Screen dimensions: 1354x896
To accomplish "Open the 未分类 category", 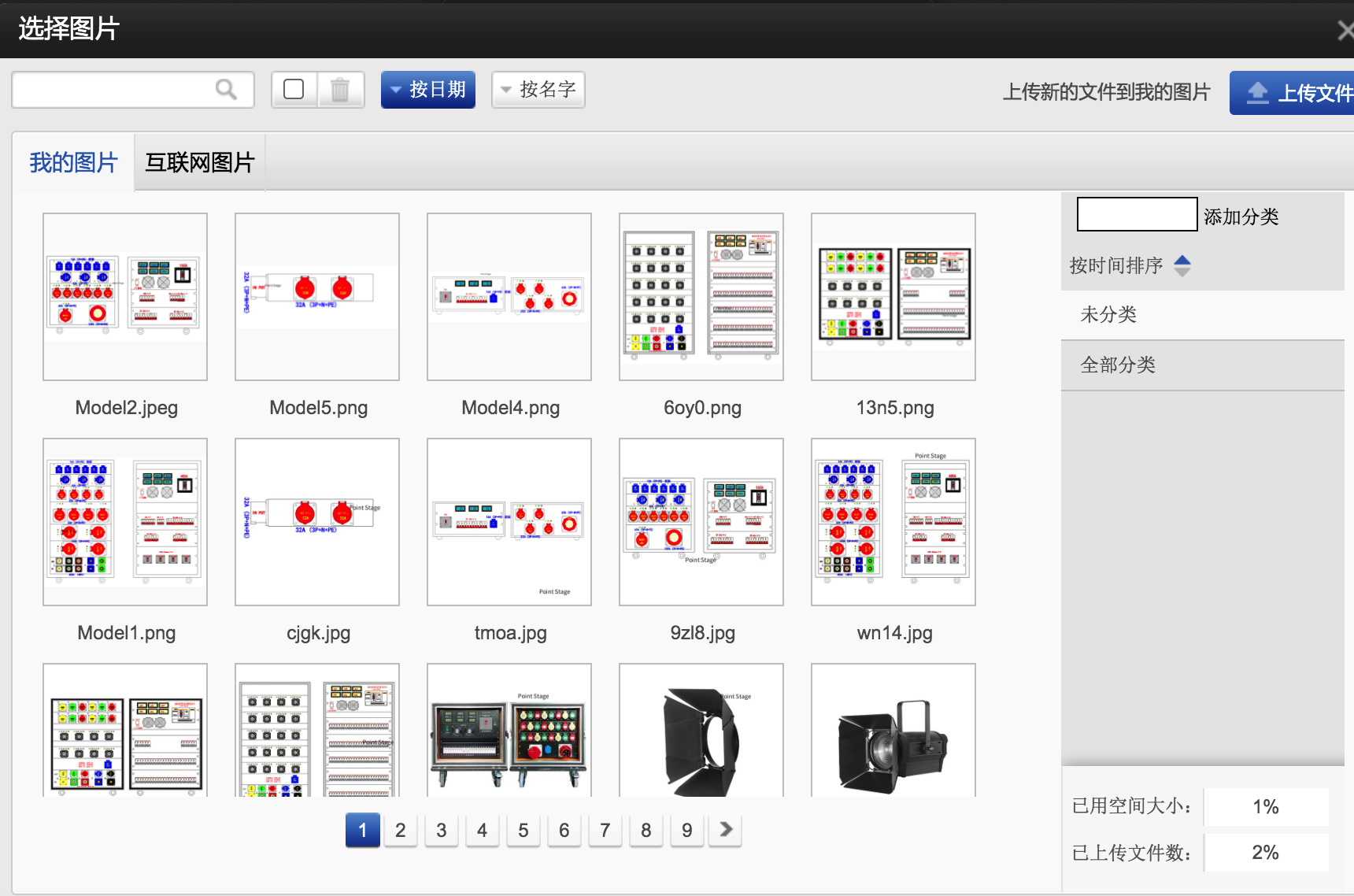I will [x=1108, y=315].
